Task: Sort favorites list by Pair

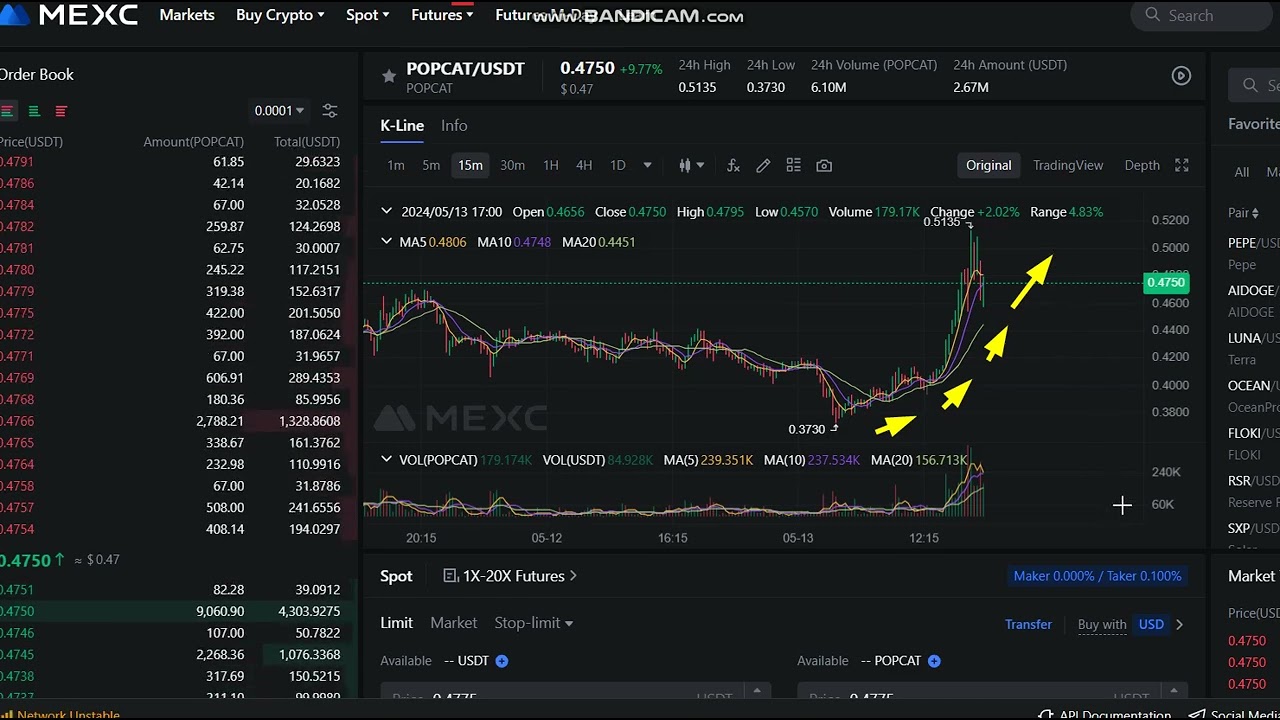Action: [x=1243, y=213]
